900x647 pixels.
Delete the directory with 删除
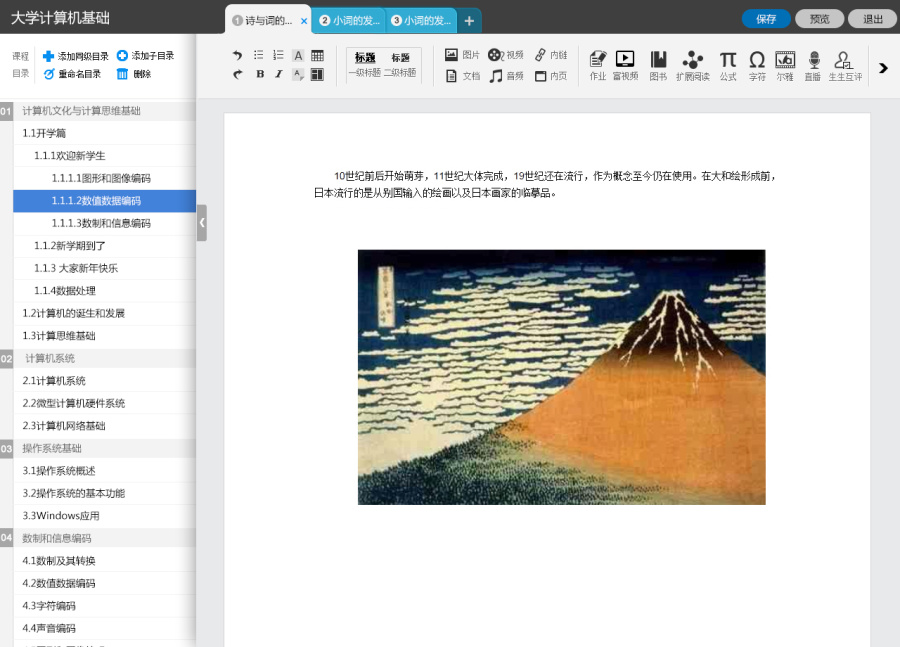click(x=134, y=74)
